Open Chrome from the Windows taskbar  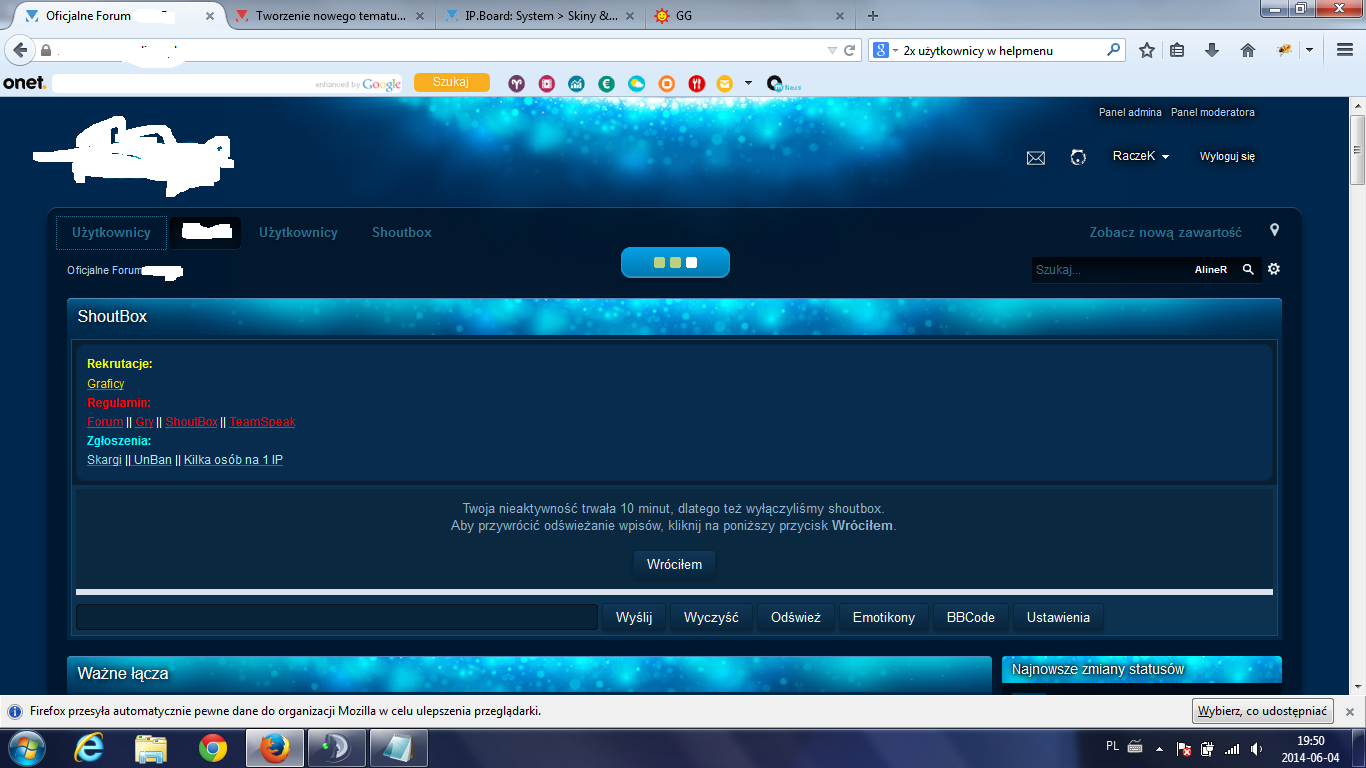[212, 747]
